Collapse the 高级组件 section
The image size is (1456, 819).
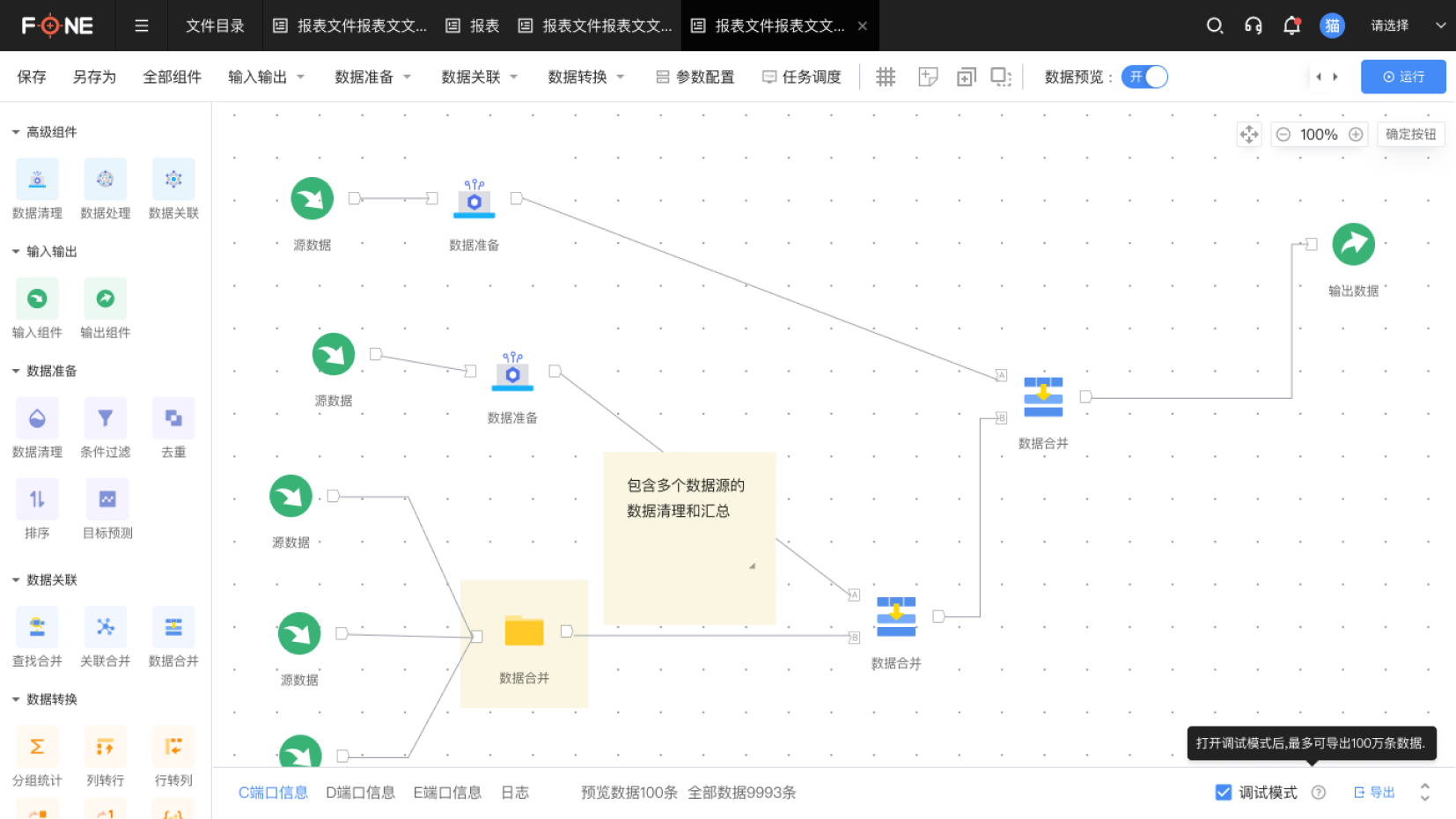(16, 132)
